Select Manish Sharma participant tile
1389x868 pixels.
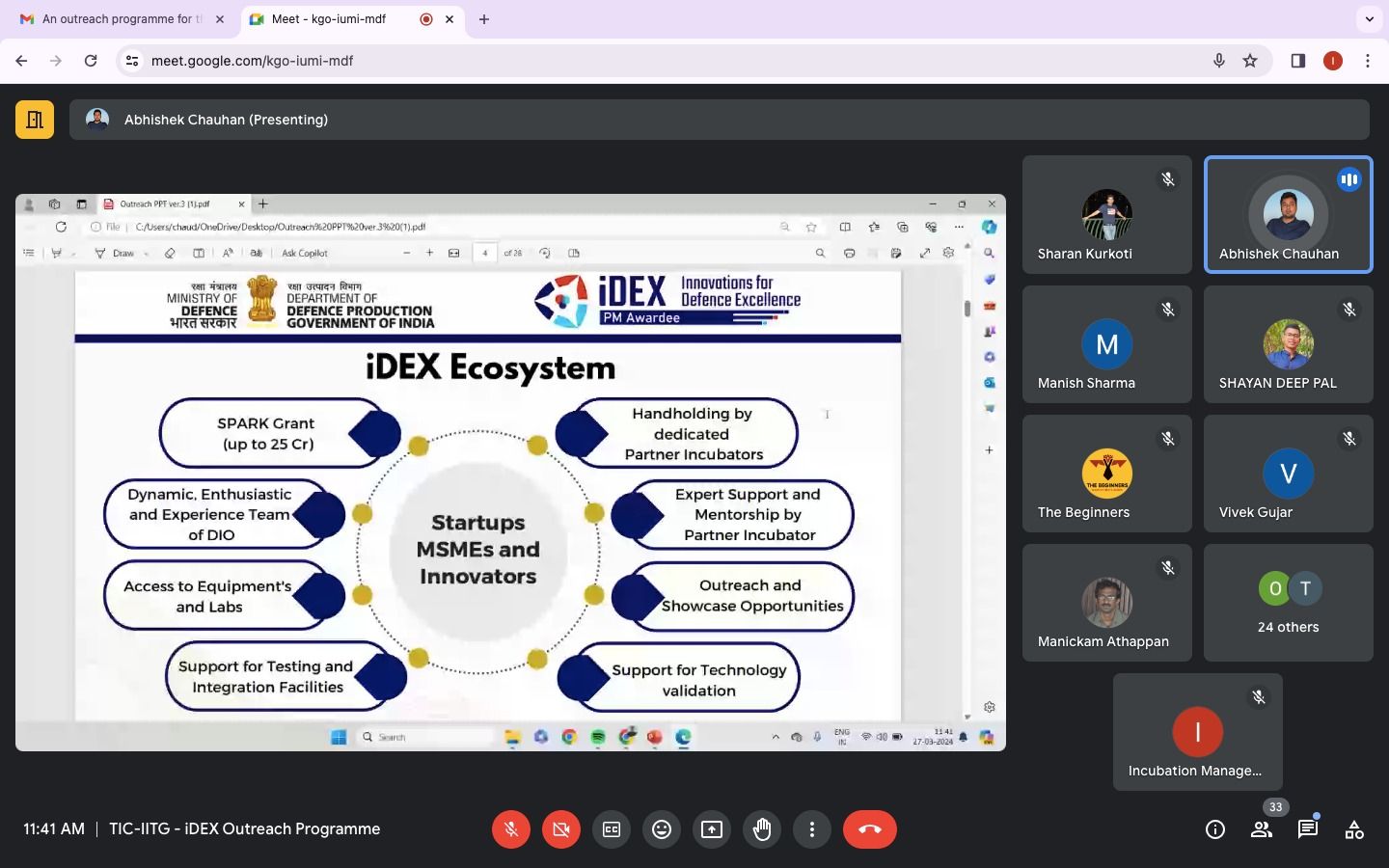pyautogui.click(x=1107, y=344)
